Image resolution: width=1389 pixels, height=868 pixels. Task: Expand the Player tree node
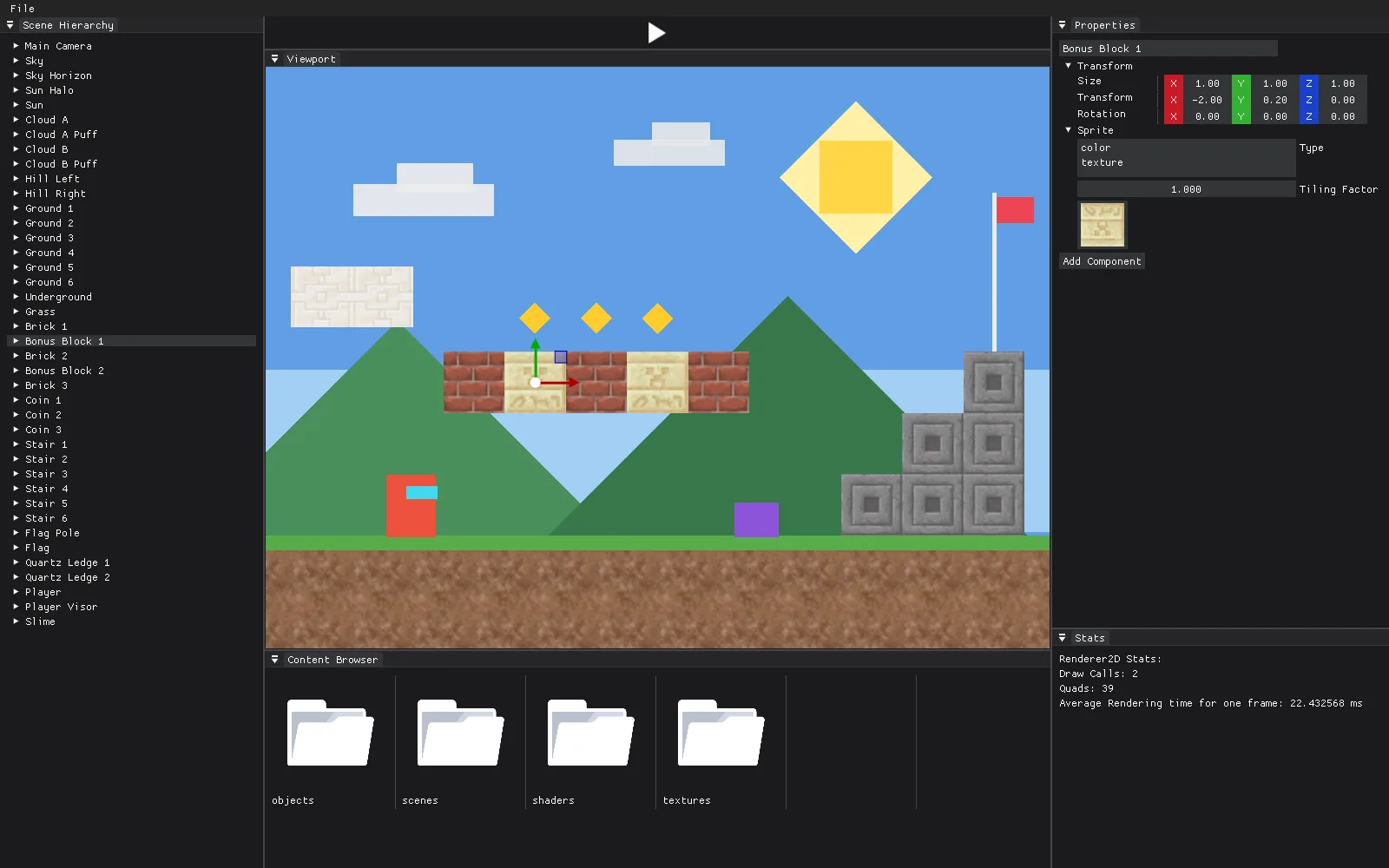[x=16, y=592]
